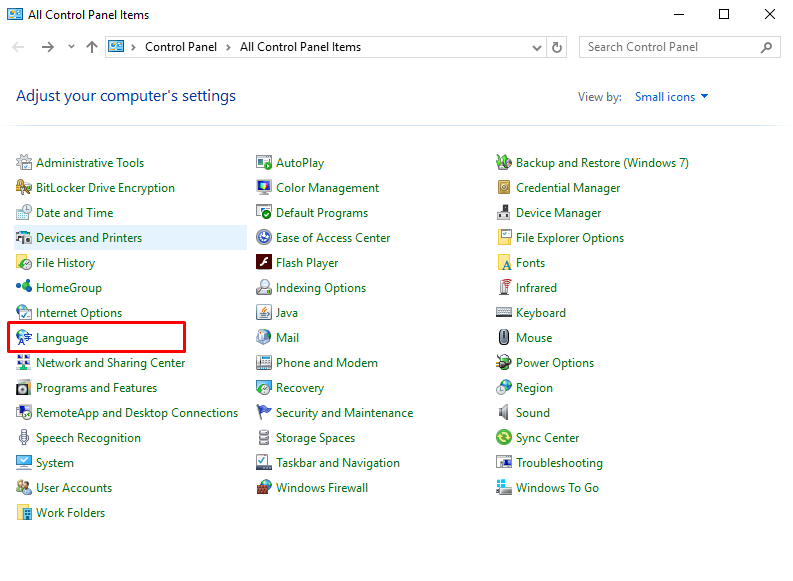
Task: Open the Troubleshooting link
Action: [559, 463]
